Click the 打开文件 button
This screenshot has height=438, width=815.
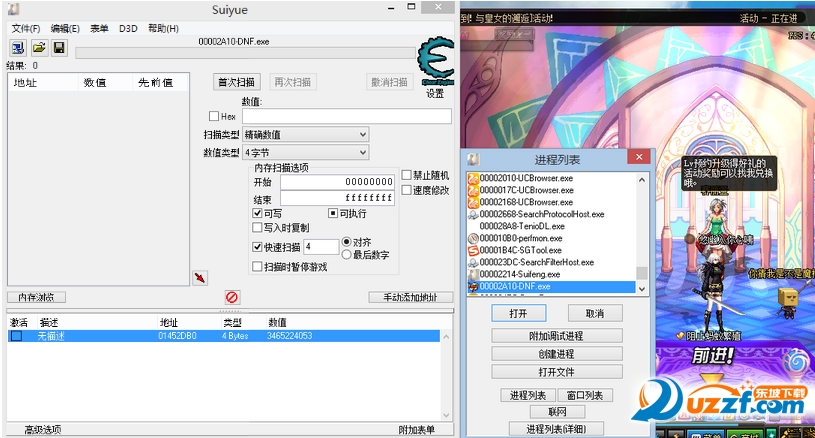[557, 372]
